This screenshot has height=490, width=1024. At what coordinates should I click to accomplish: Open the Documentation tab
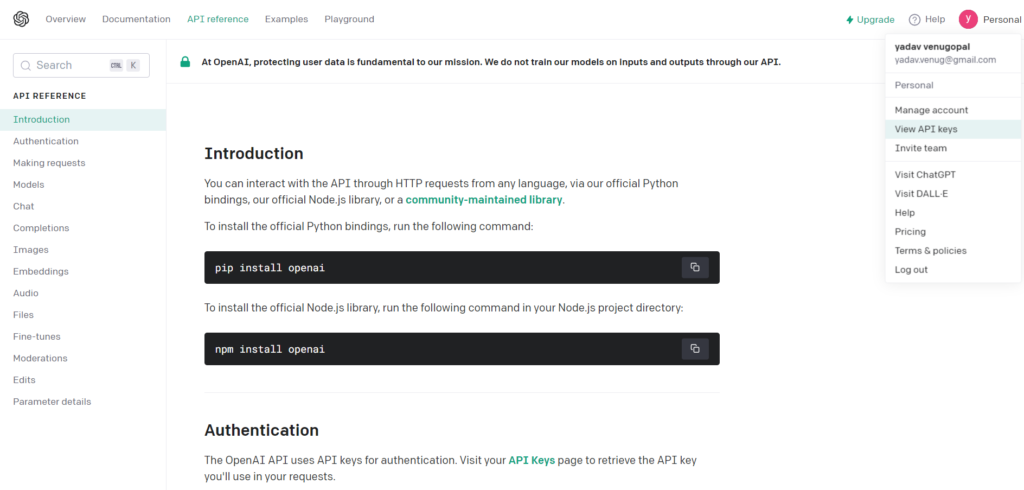[136, 20]
